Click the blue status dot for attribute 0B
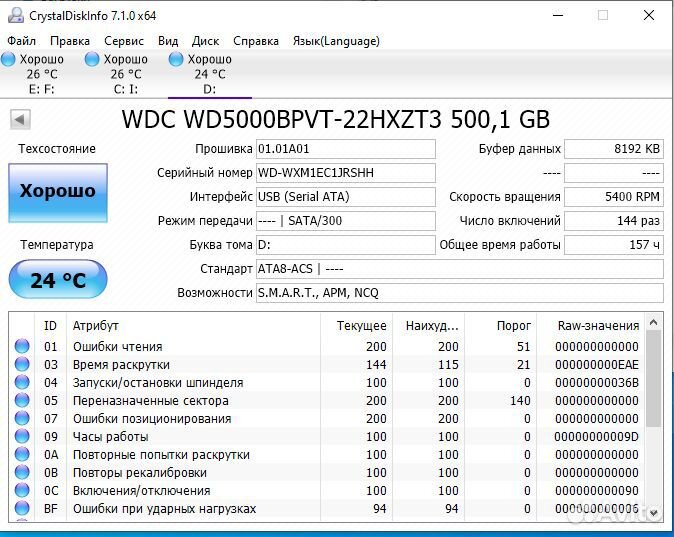Image resolution: width=674 pixels, height=537 pixels. coord(22,473)
